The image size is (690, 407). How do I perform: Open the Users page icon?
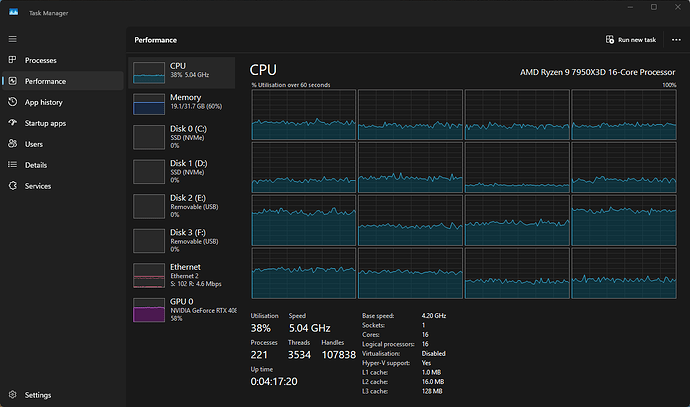pyautogui.click(x=13, y=144)
